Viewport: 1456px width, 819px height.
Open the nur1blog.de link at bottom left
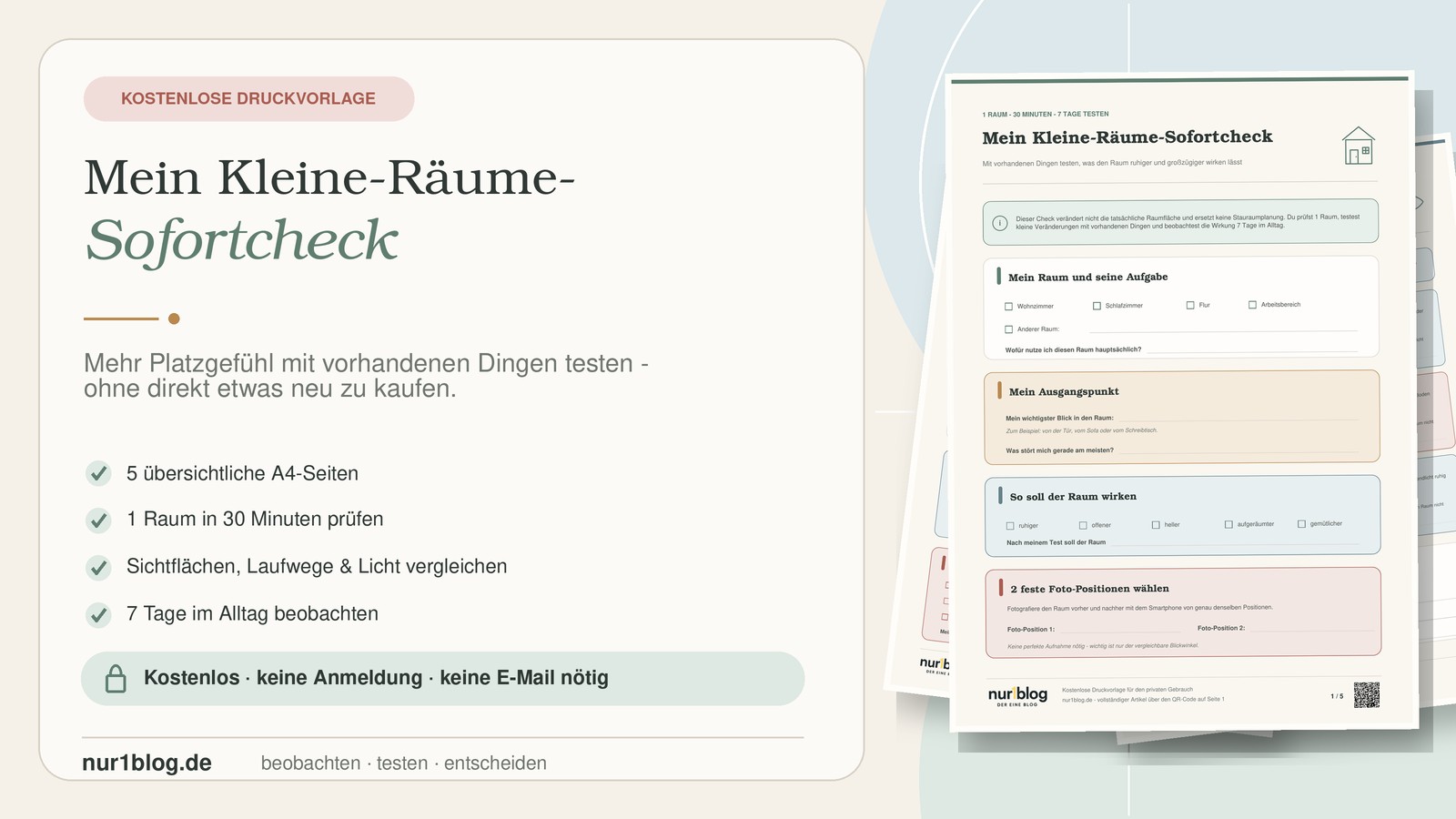(x=147, y=763)
